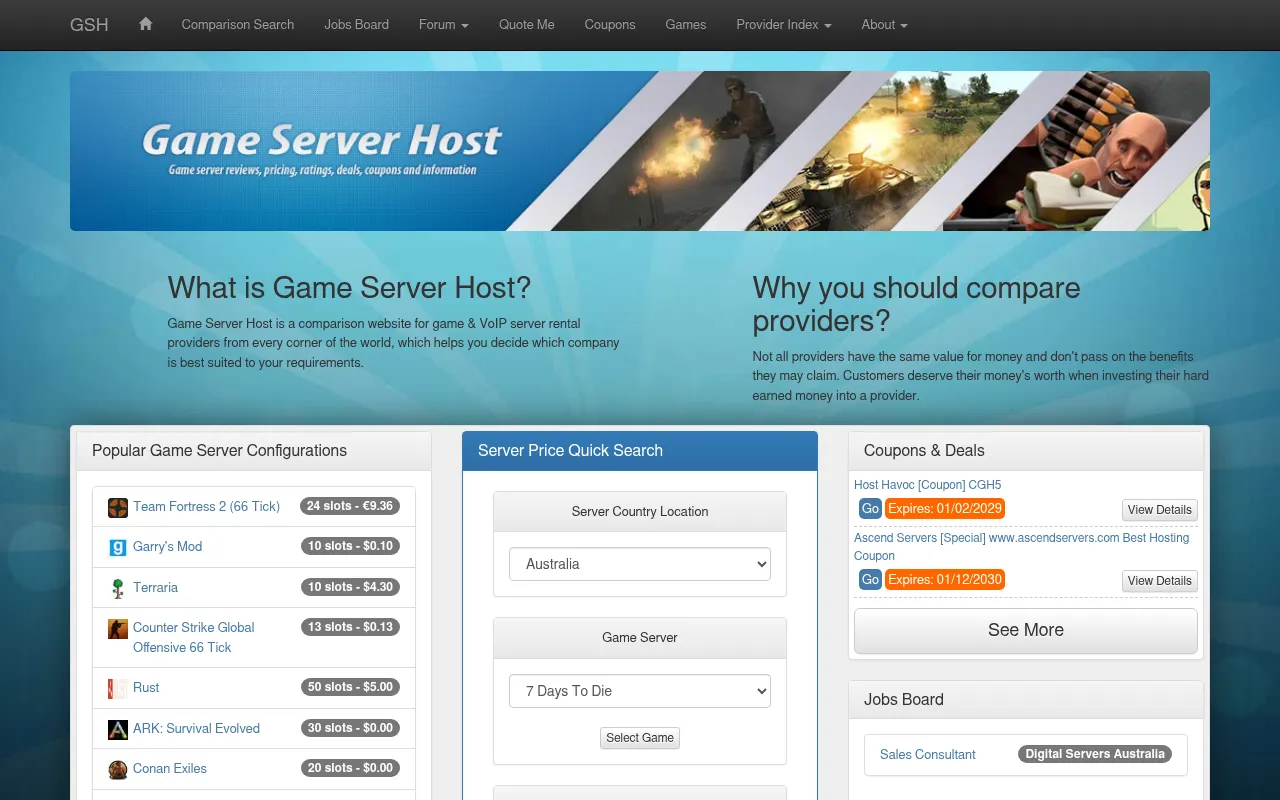
Task: Open the Conan Exiles link
Action: click(x=170, y=768)
